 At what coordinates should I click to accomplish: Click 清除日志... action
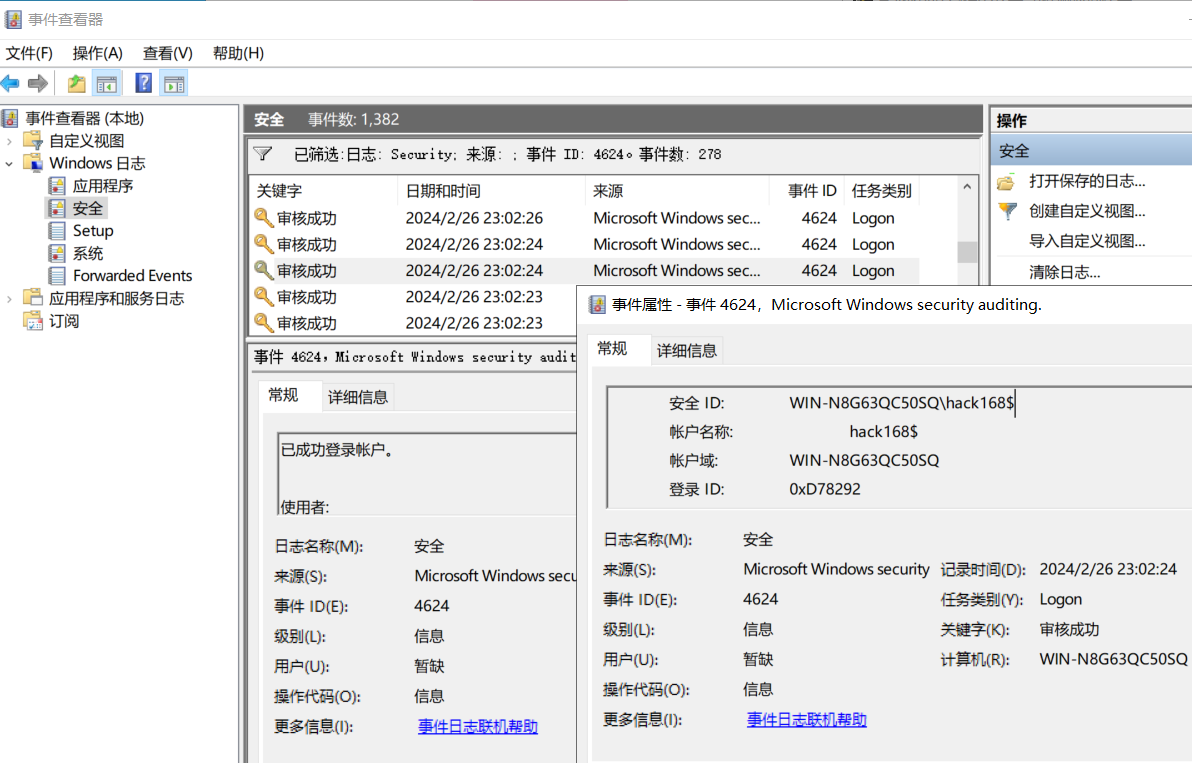[1064, 272]
